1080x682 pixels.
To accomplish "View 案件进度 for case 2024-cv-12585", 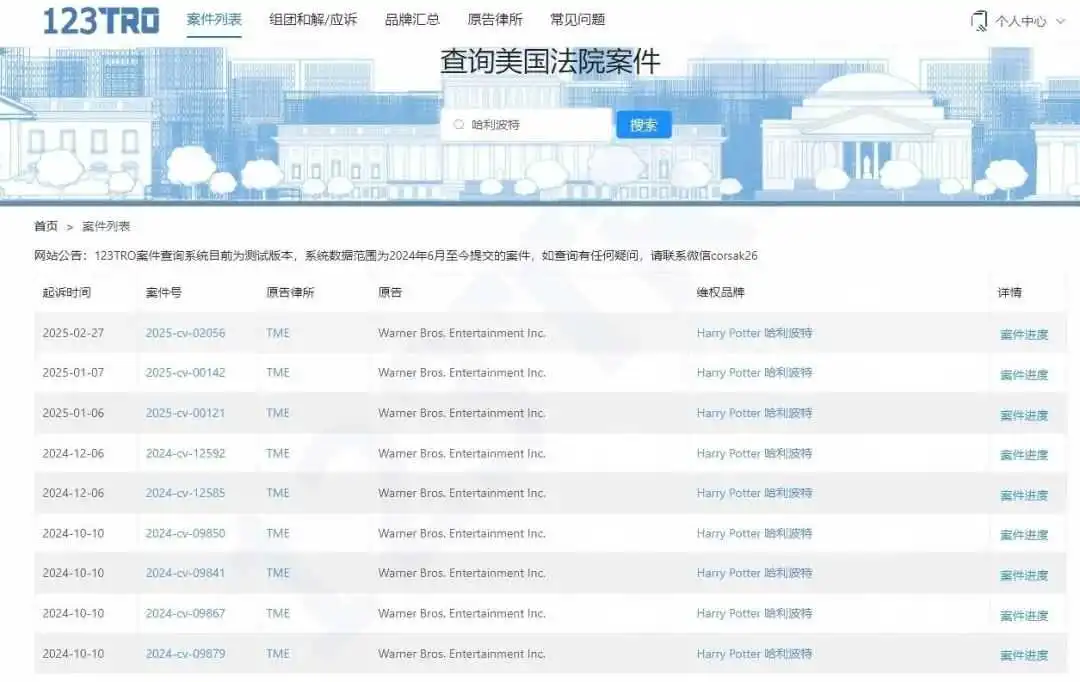I will tap(1024, 495).
